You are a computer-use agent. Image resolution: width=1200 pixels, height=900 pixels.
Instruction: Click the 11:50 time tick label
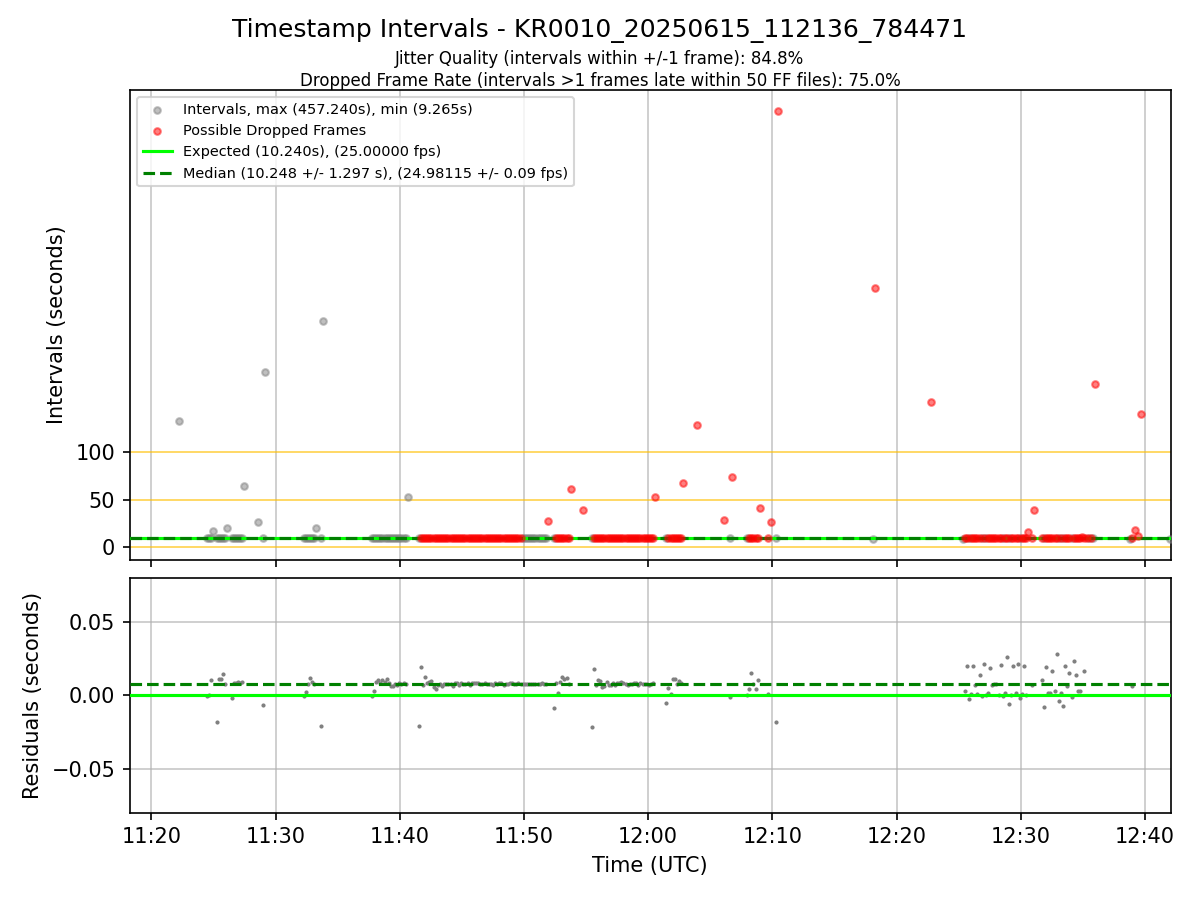coord(524,835)
